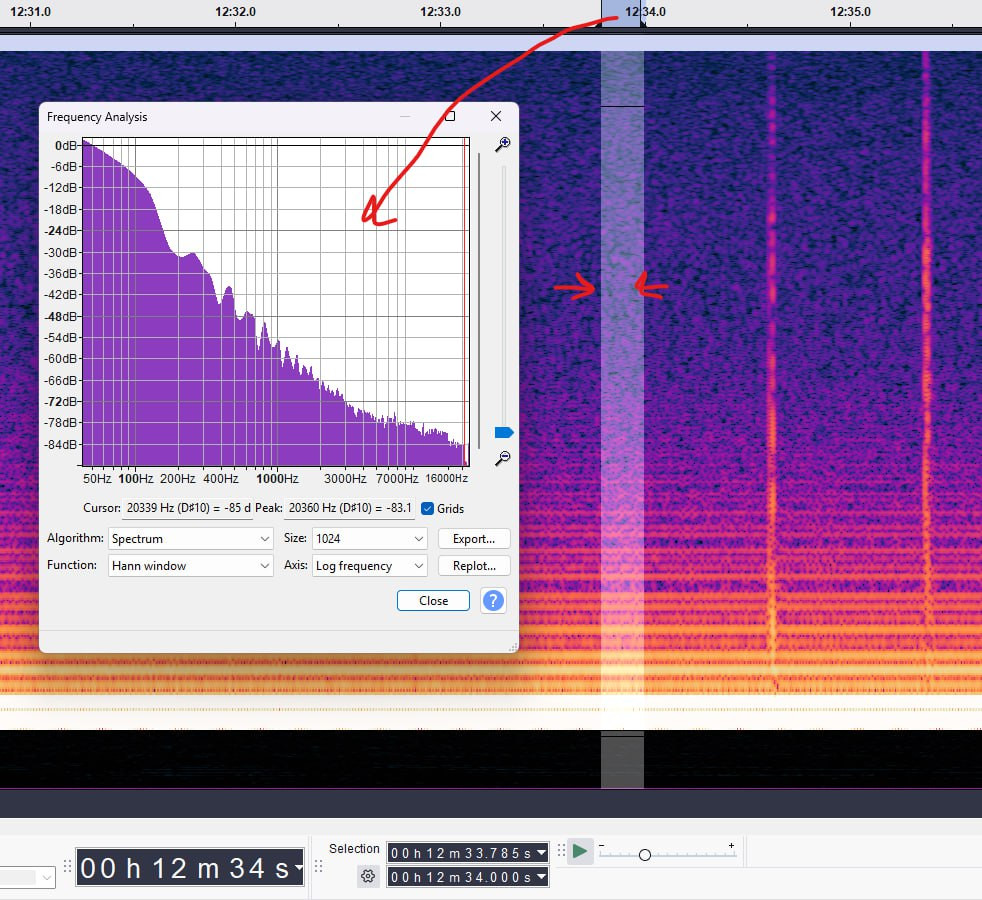Image resolution: width=982 pixels, height=900 pixels.
Task: Close Frequency Analysis with the X icon
Action: point(496,117)
